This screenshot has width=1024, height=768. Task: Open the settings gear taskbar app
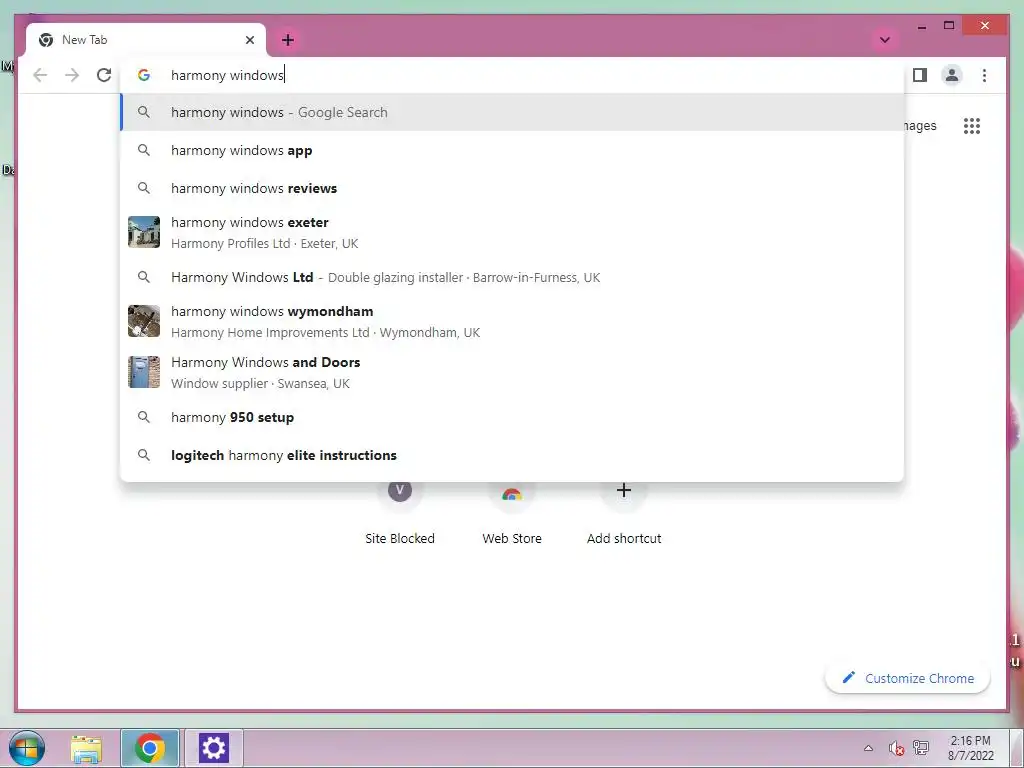pos(214,748)
